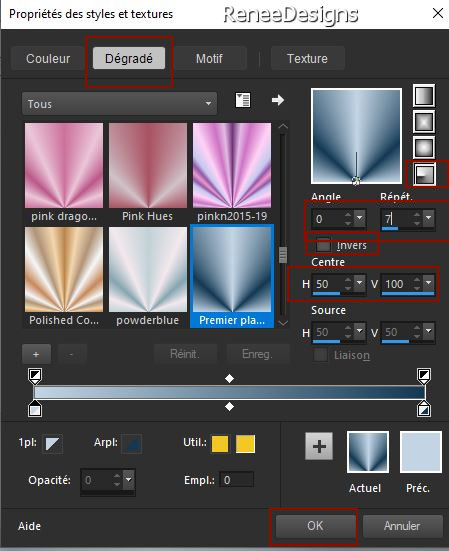
Task: Select the rectangular gradient style icon
Action: 424,122
